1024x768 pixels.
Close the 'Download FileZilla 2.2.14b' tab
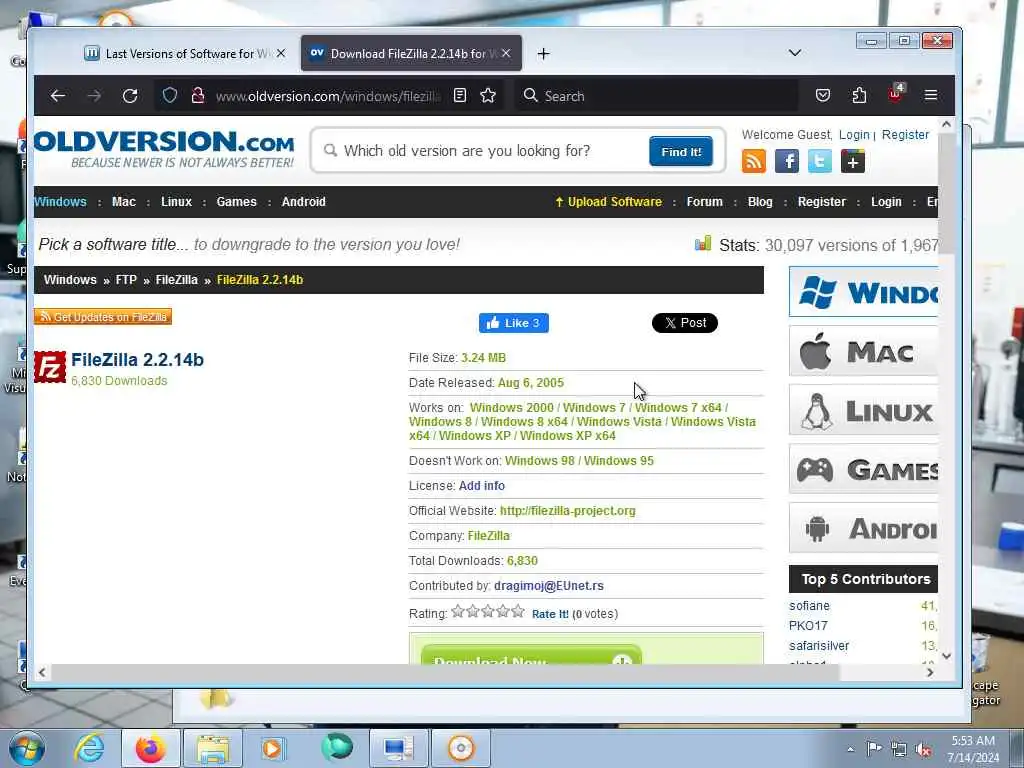tap(506, 54)
